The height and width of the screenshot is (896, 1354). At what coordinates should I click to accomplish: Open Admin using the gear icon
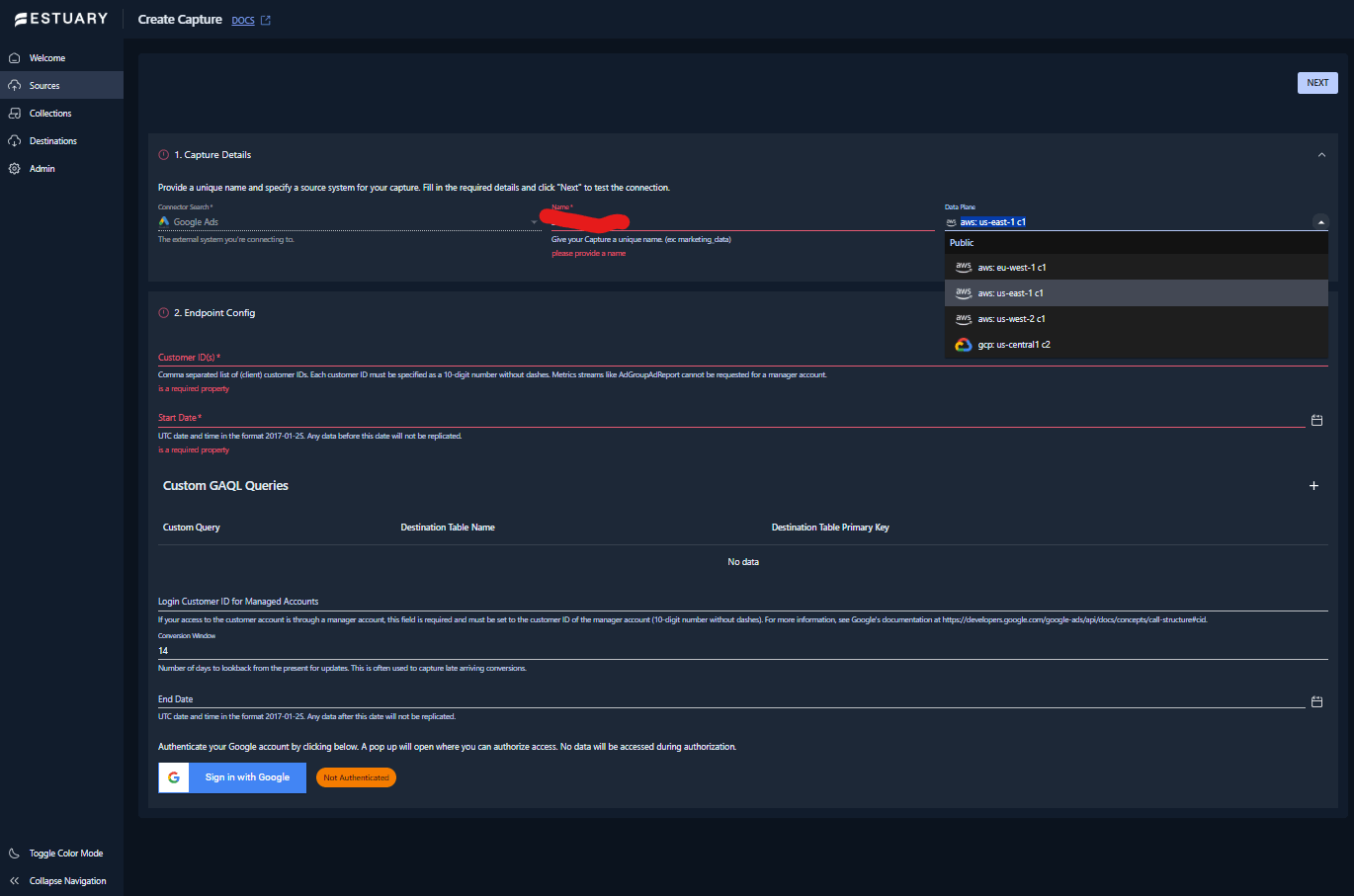[x=15, y=168]
